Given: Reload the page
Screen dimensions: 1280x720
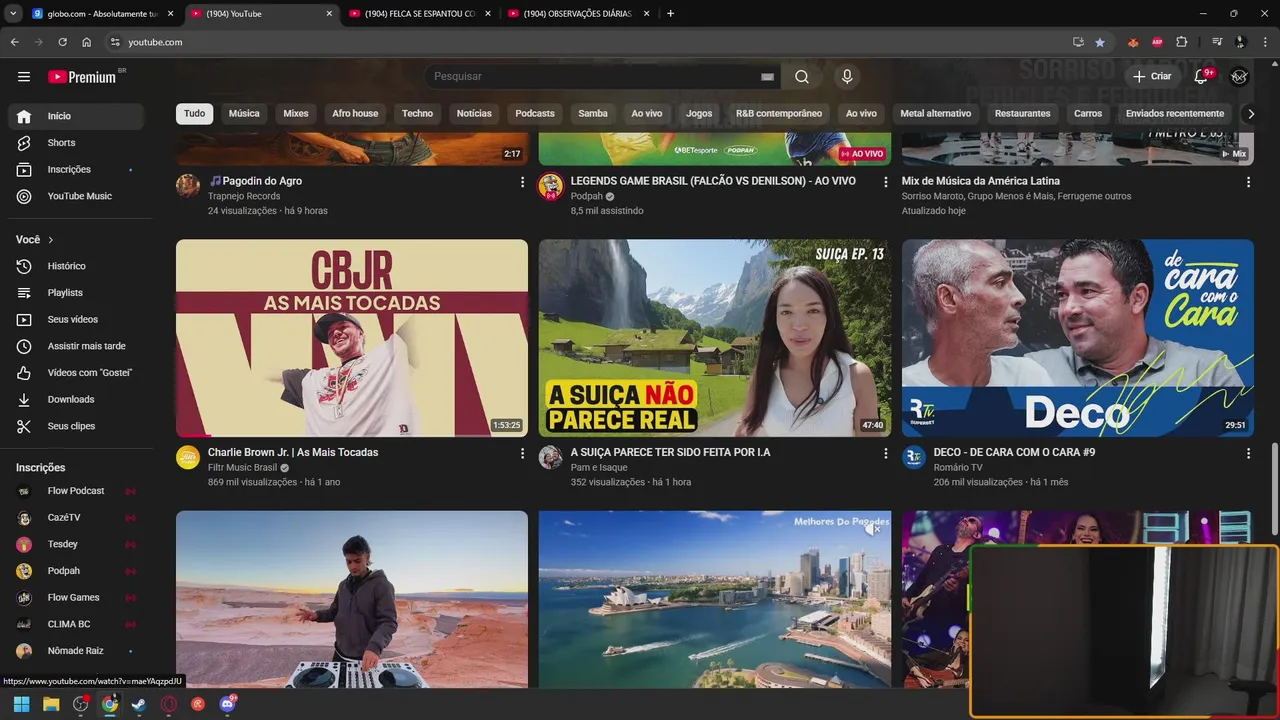Looking at the screenshot, I should (62, 42).
